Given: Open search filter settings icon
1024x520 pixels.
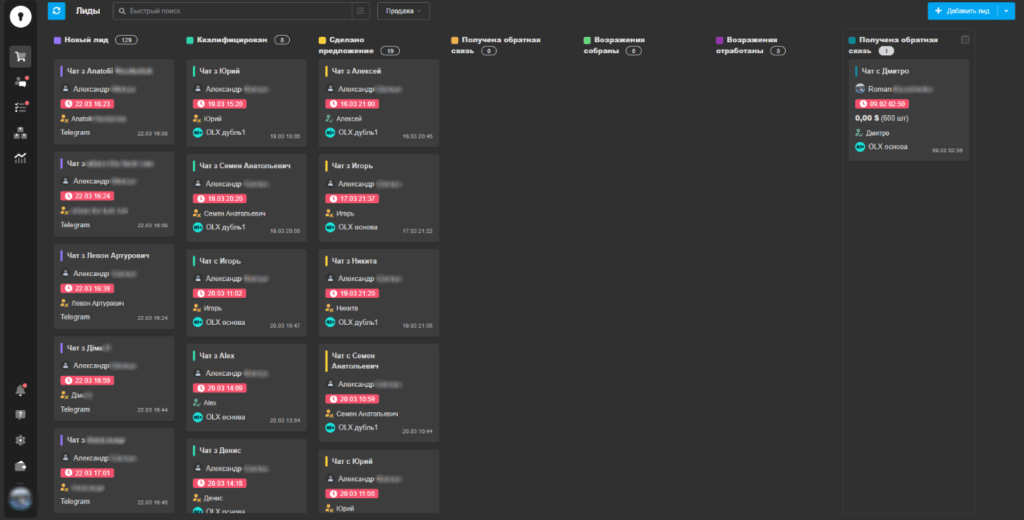Looking at the screenshot, I should [360, 10].
